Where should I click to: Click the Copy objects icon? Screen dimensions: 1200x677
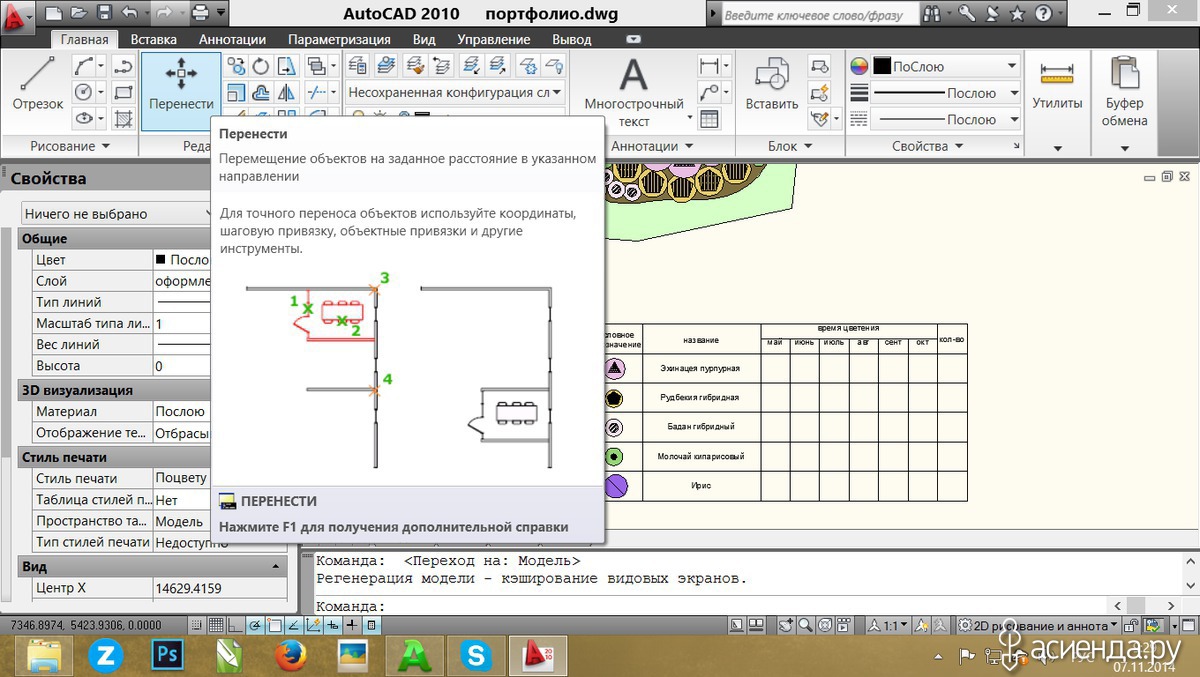coord(236,67)
